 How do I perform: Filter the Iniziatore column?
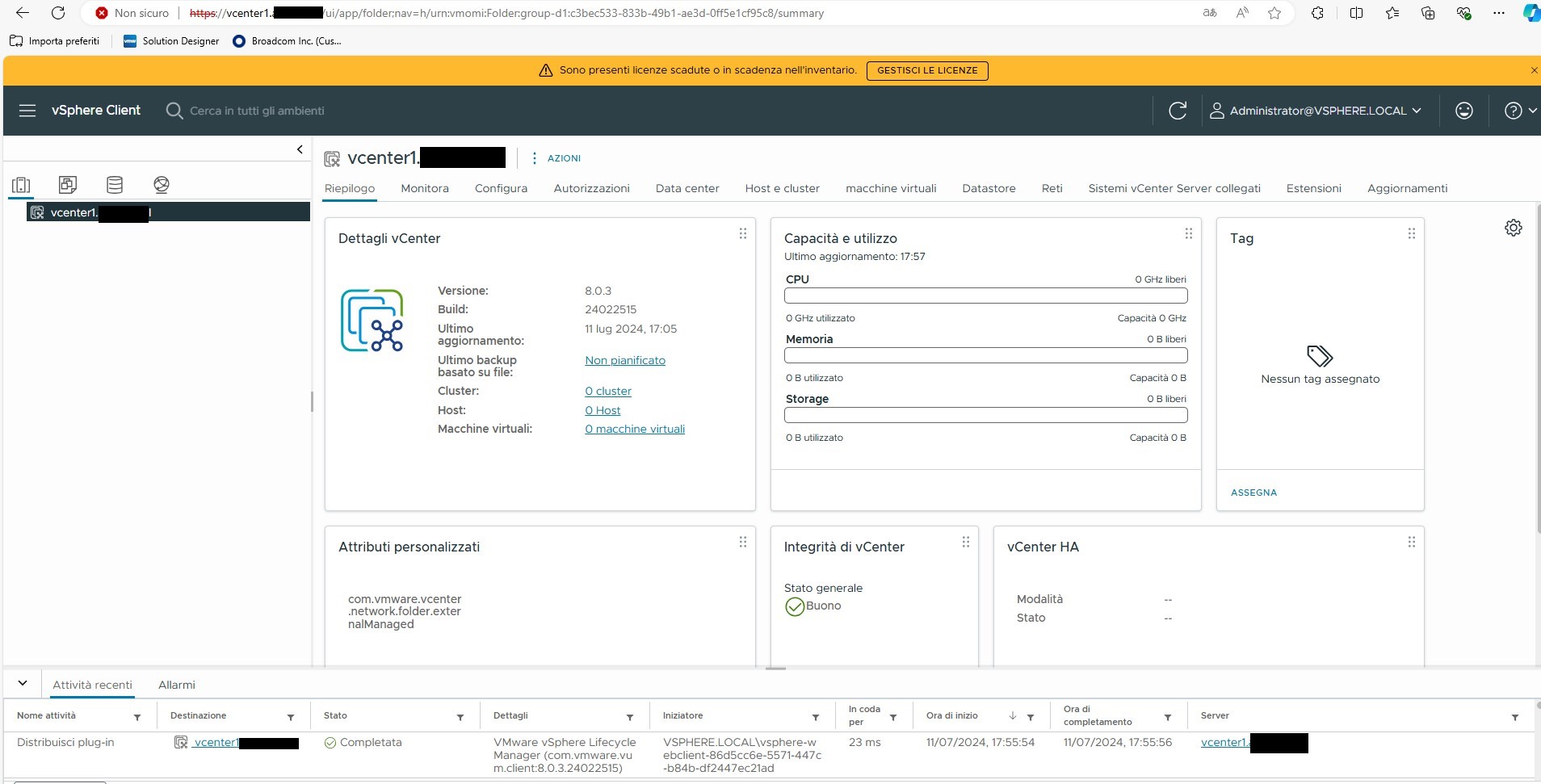coord(816,717)
